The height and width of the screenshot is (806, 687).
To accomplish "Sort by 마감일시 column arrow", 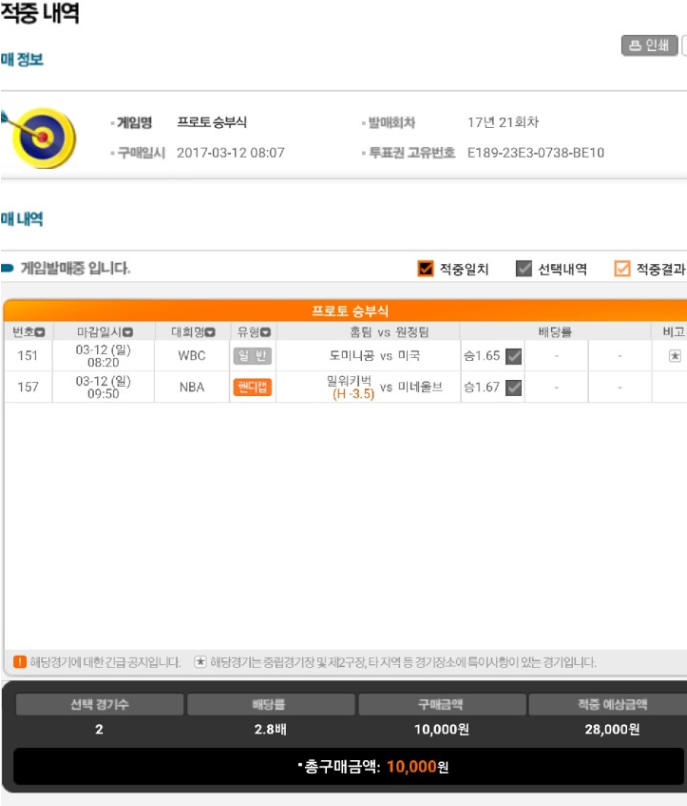I will click(128, 333).
